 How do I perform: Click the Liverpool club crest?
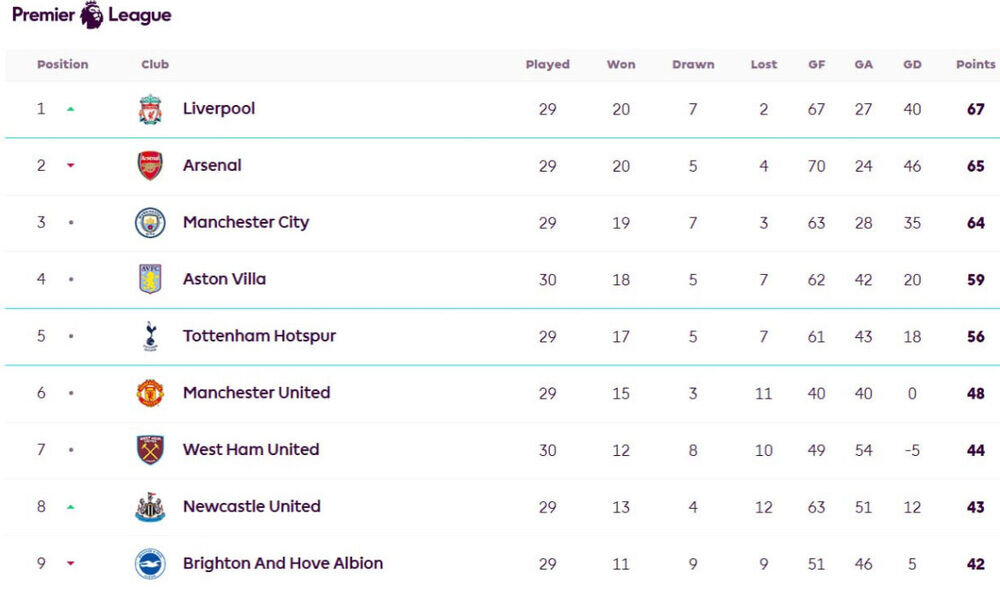(151, 109)
